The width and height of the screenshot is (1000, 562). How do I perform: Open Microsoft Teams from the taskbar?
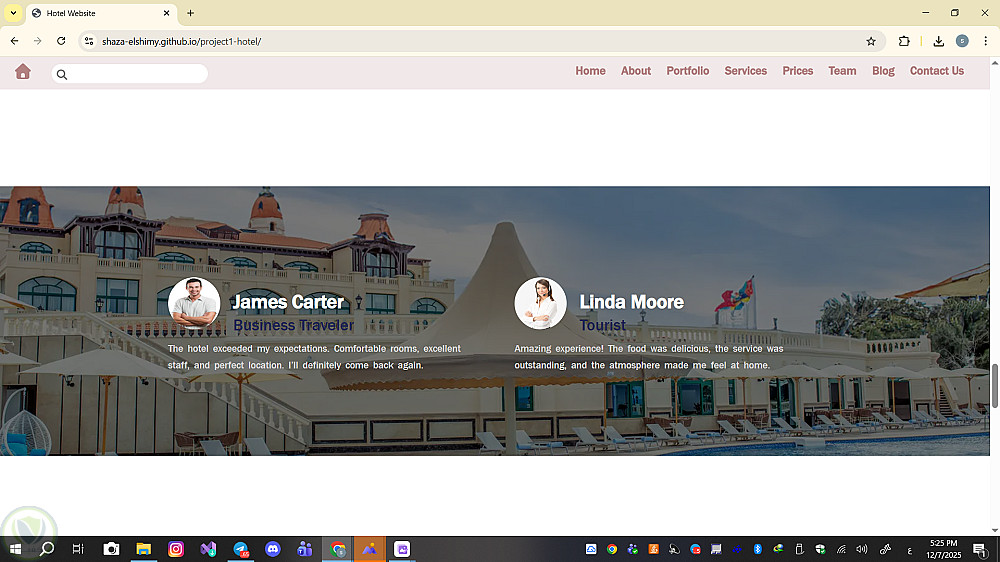pyautogui.click(x=305, y=549)
